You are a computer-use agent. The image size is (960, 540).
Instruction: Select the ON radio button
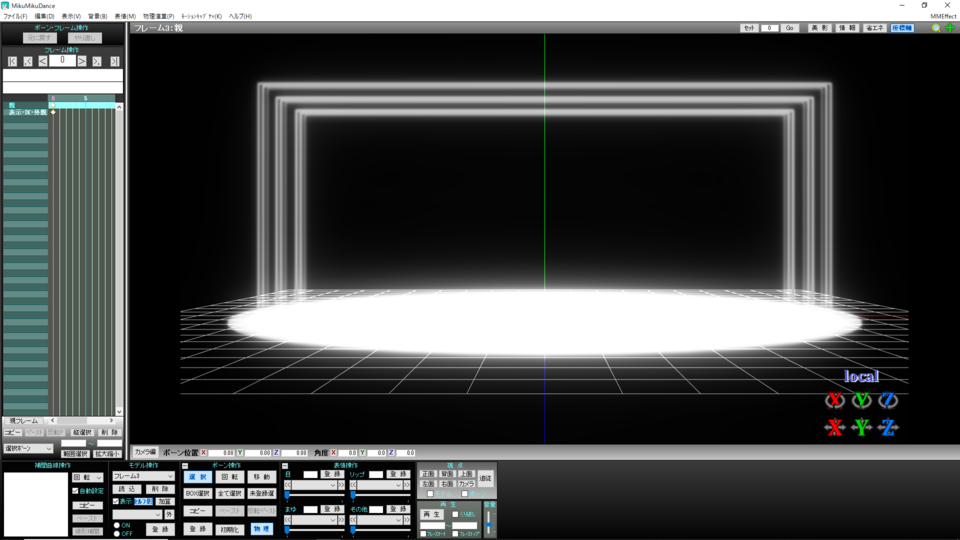click(x=116, y=525)
